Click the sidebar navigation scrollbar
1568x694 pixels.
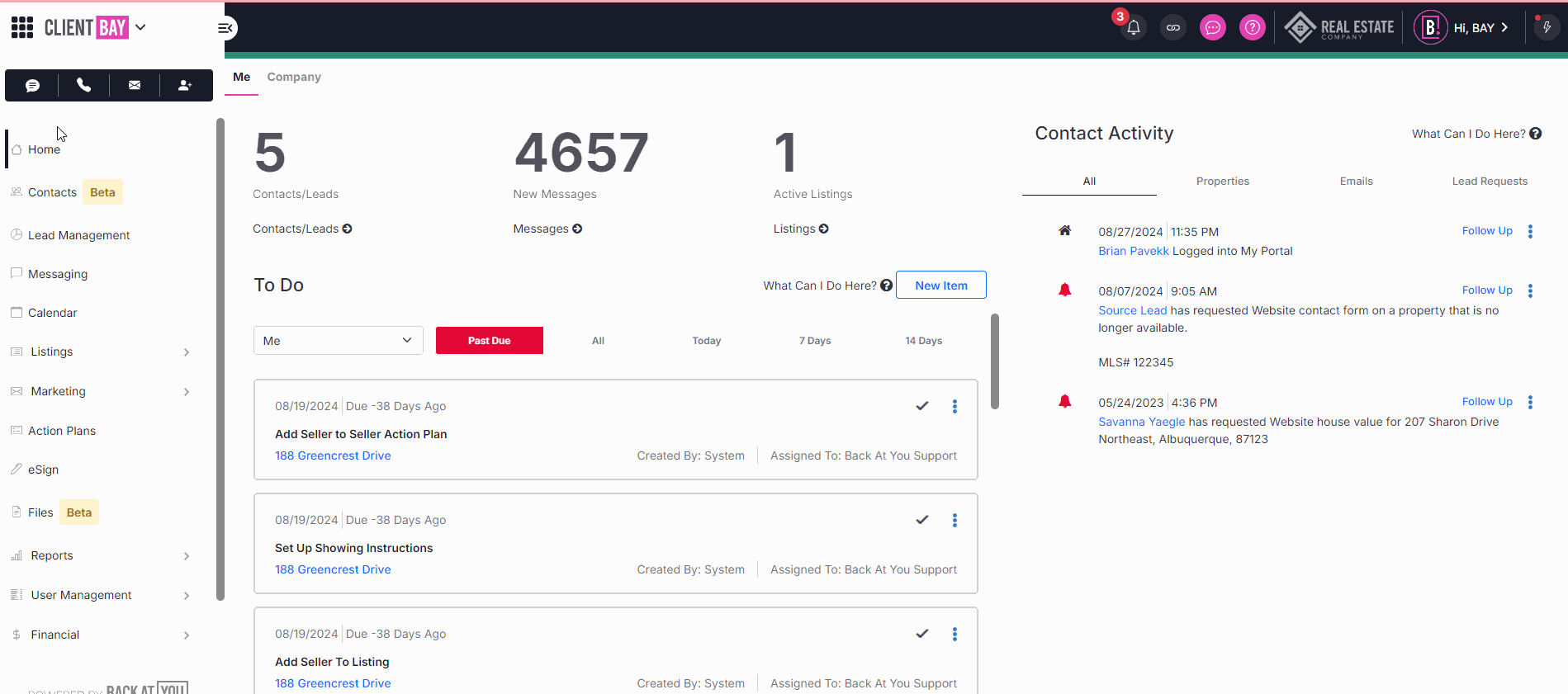click(x=220, y=359)
